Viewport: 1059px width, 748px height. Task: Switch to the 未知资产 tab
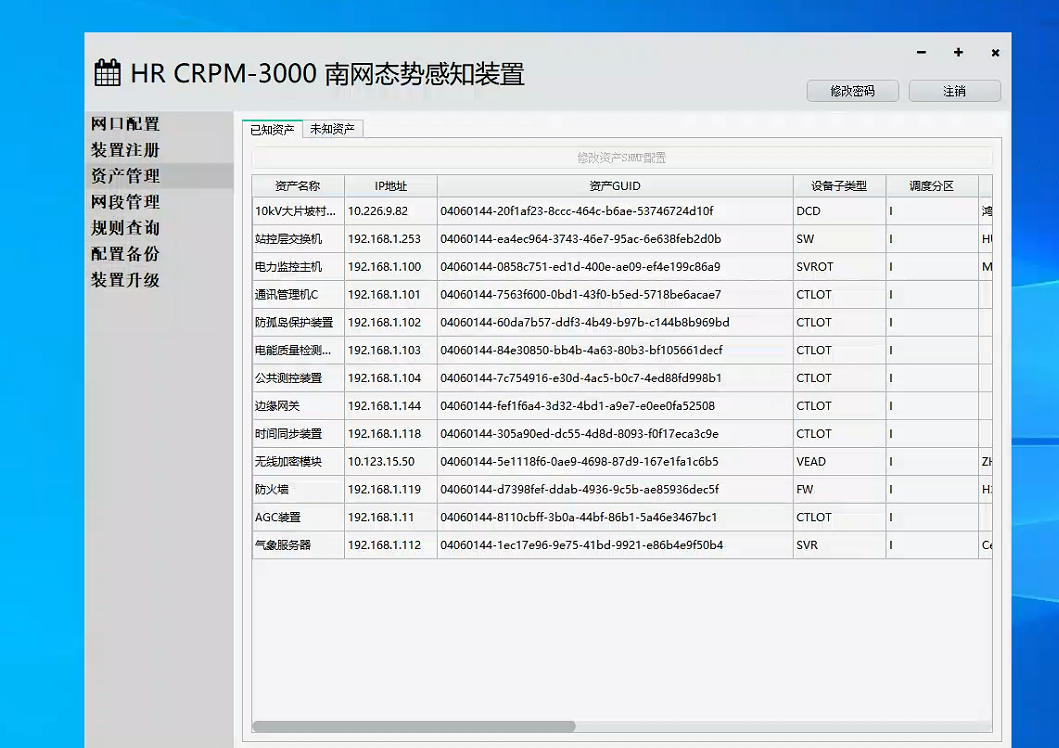pyautogui.click(x=333, y=129)
